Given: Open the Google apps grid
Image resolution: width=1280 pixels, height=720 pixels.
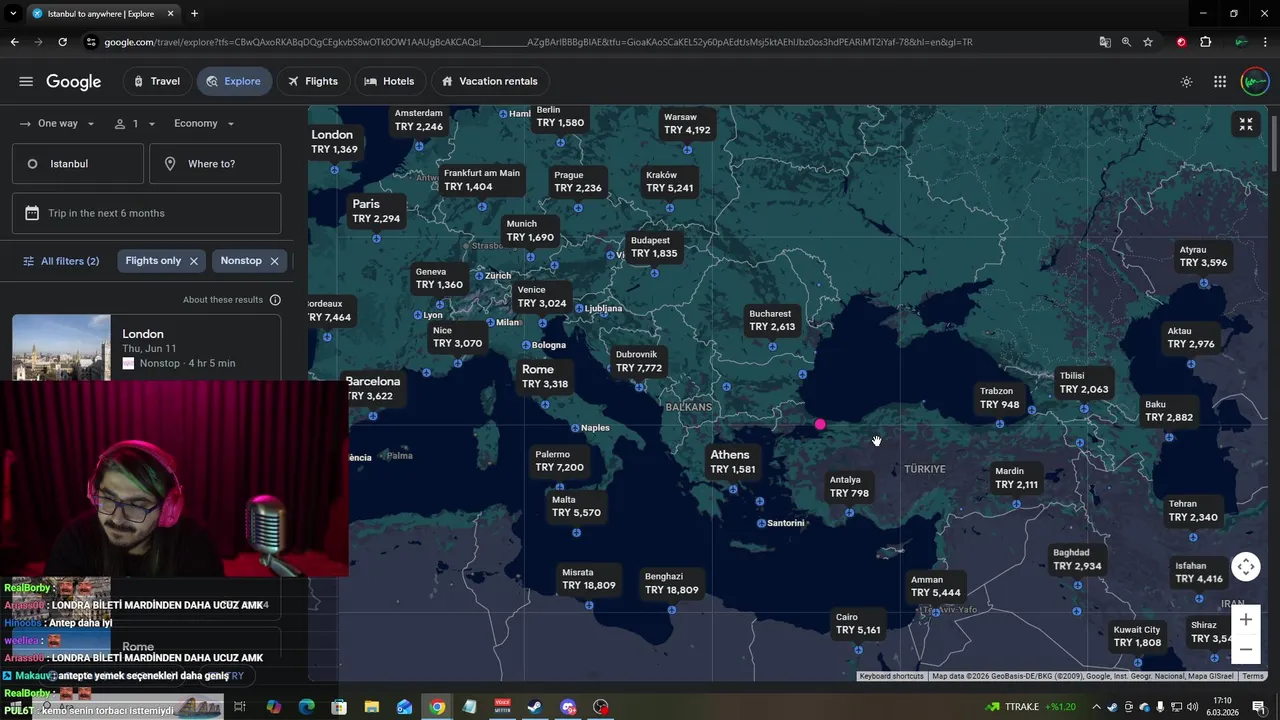Looking at the screenshot, I should (x=1220, y=82).
